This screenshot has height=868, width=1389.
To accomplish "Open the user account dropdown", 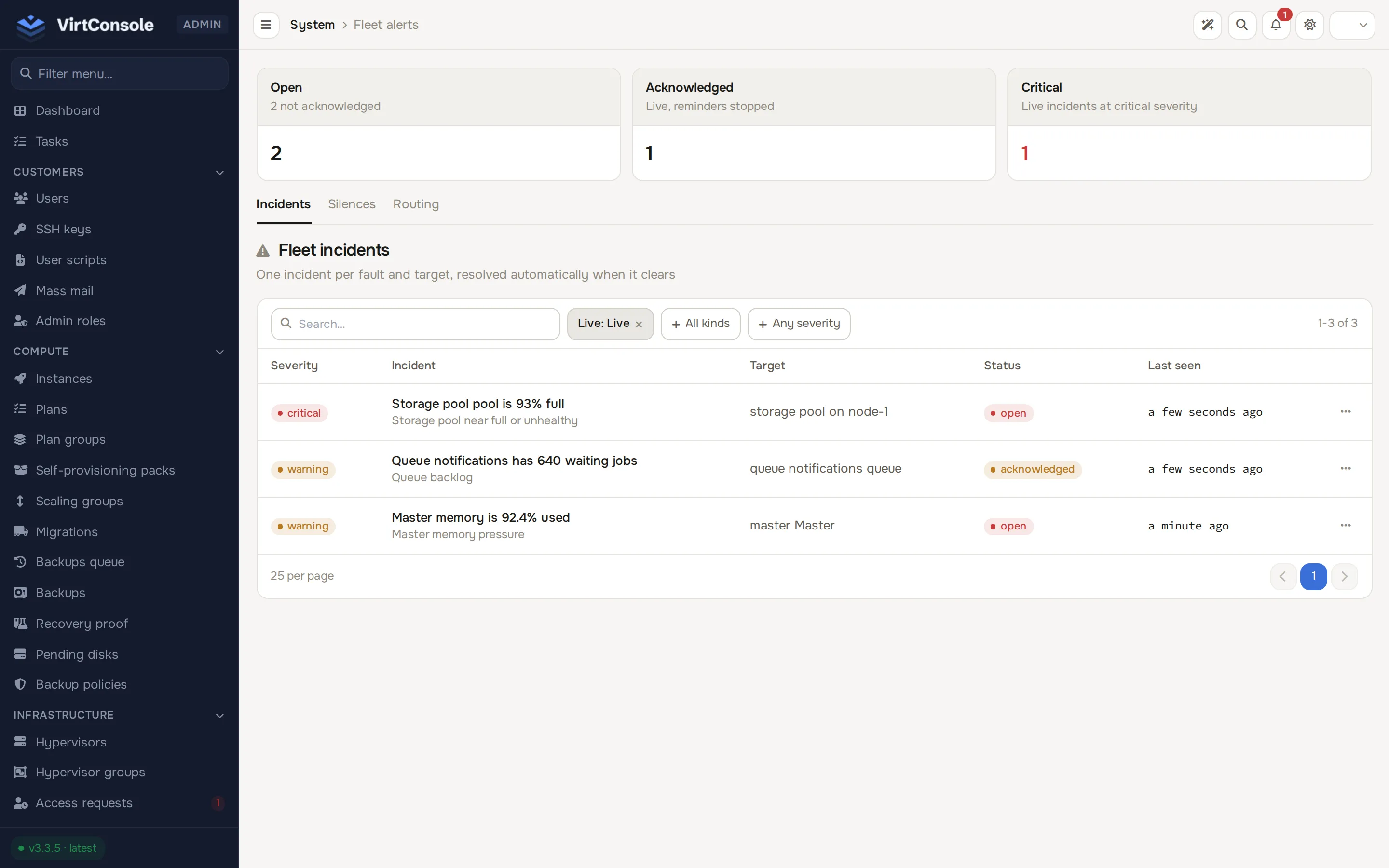I will tap(1352, 25).
